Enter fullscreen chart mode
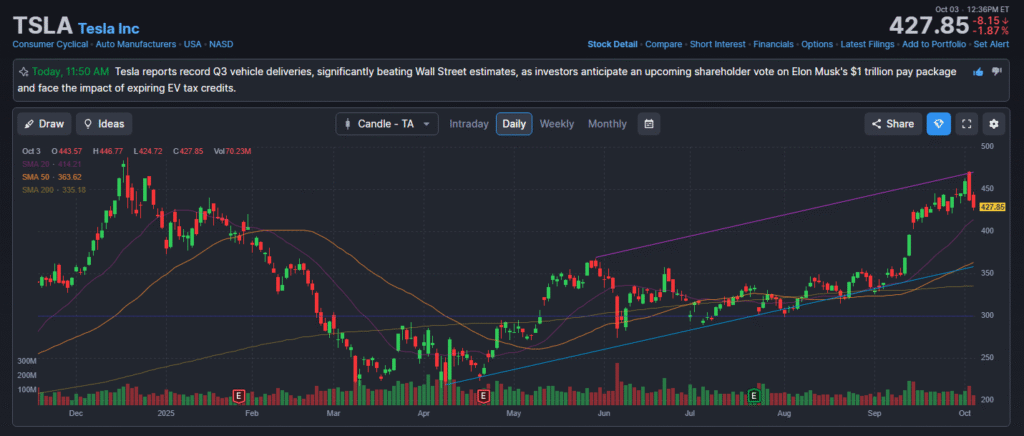The height and width of the screenshot is (436, 1024). [966, 124]
